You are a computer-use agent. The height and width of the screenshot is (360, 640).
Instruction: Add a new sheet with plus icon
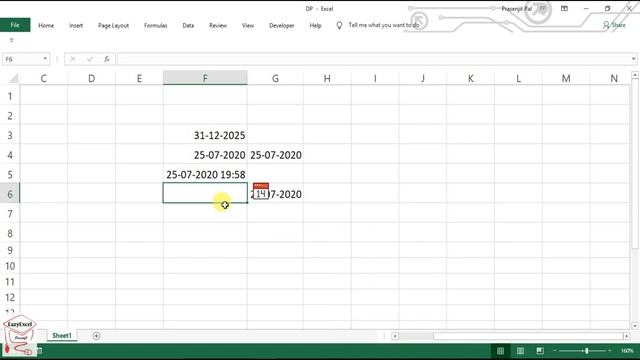click(x=96, y=336)
